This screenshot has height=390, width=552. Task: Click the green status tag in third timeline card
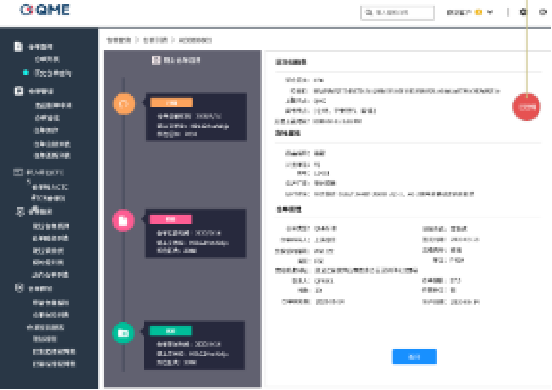[x=171, y=331]
